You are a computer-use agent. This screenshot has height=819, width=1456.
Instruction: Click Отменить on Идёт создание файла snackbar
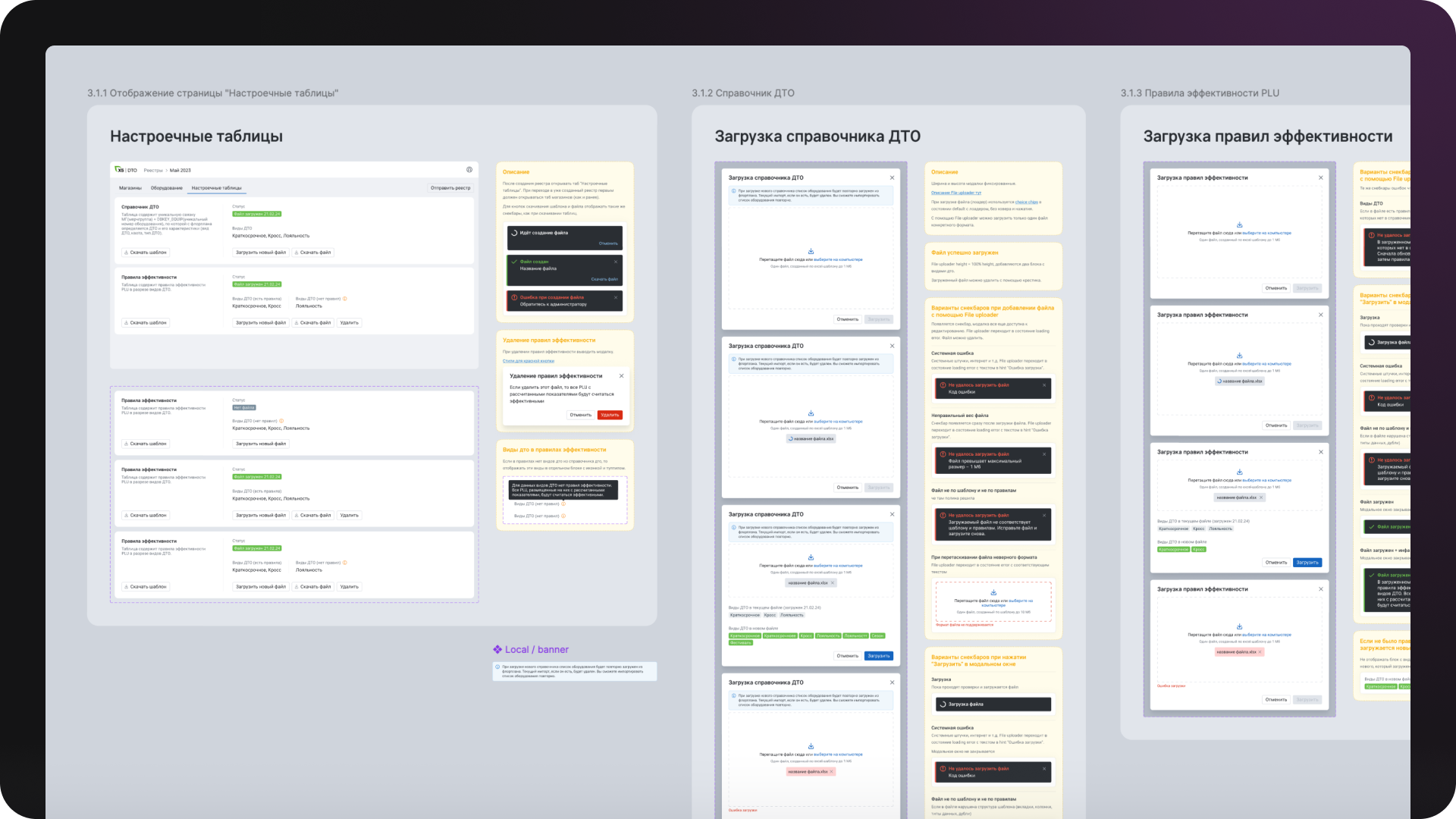pos(608,243)
